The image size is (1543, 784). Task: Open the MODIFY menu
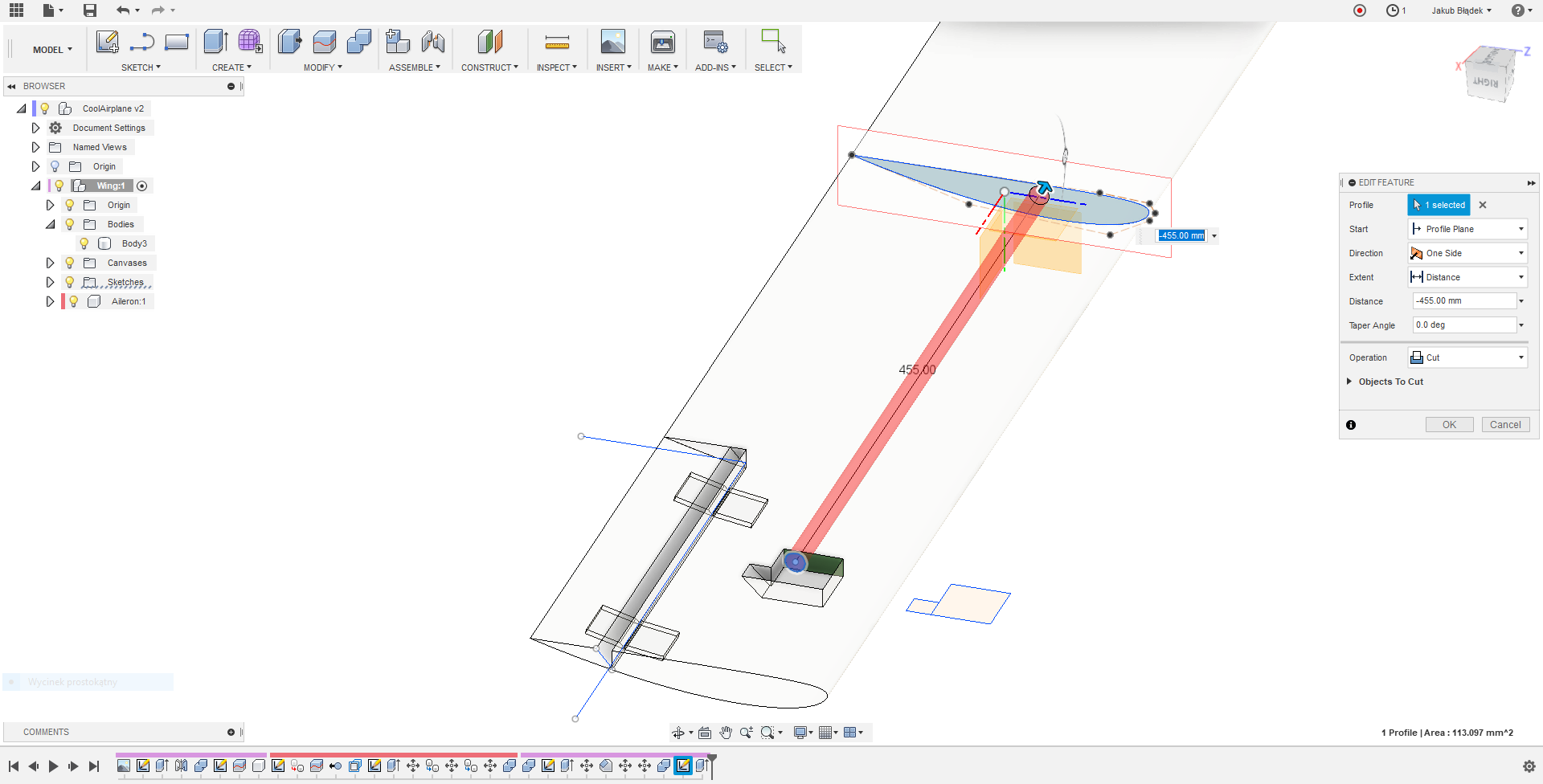click(322, 67)
